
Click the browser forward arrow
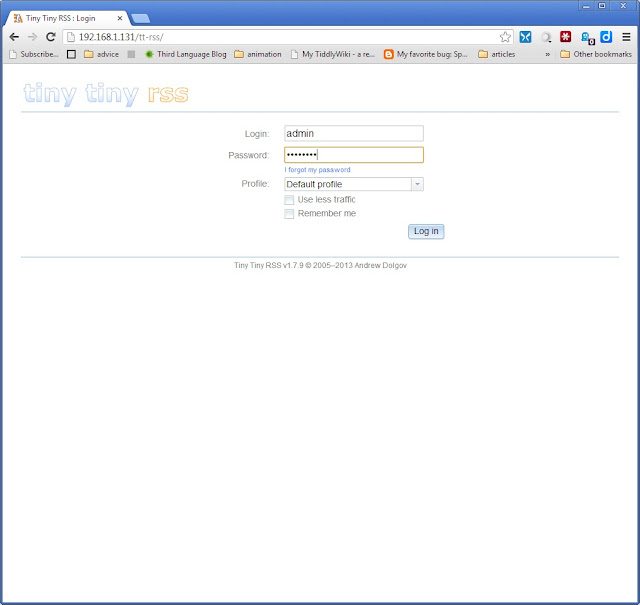click(x=32, y=37)
